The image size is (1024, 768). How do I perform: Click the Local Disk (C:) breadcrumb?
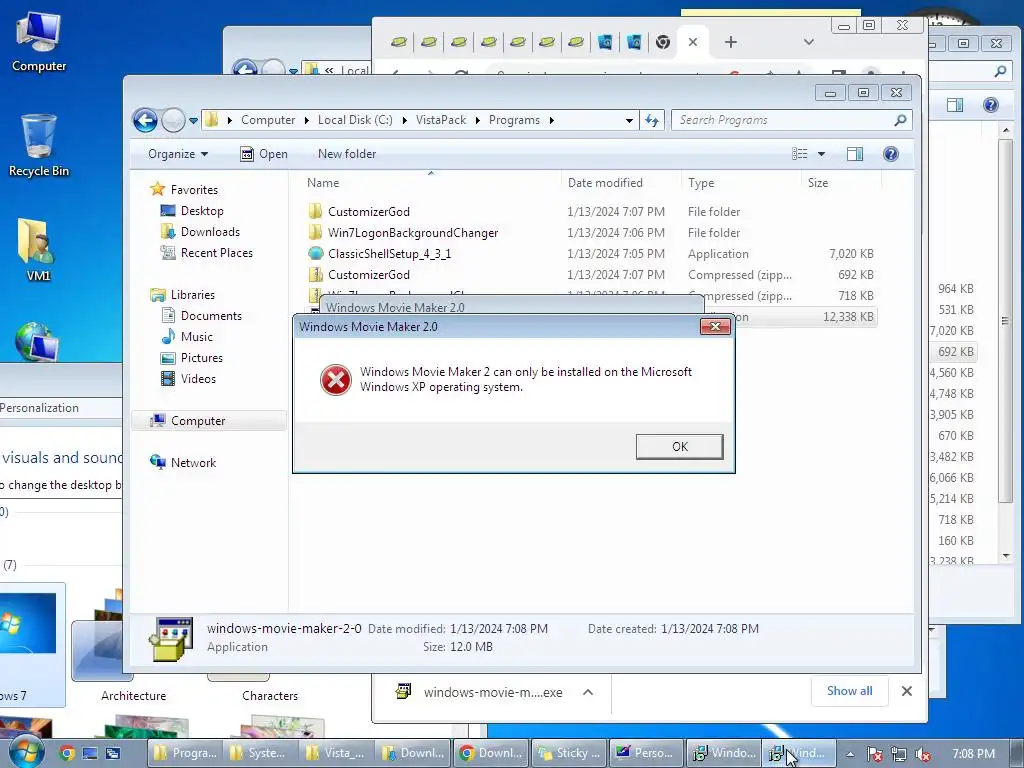coord(355,120)
